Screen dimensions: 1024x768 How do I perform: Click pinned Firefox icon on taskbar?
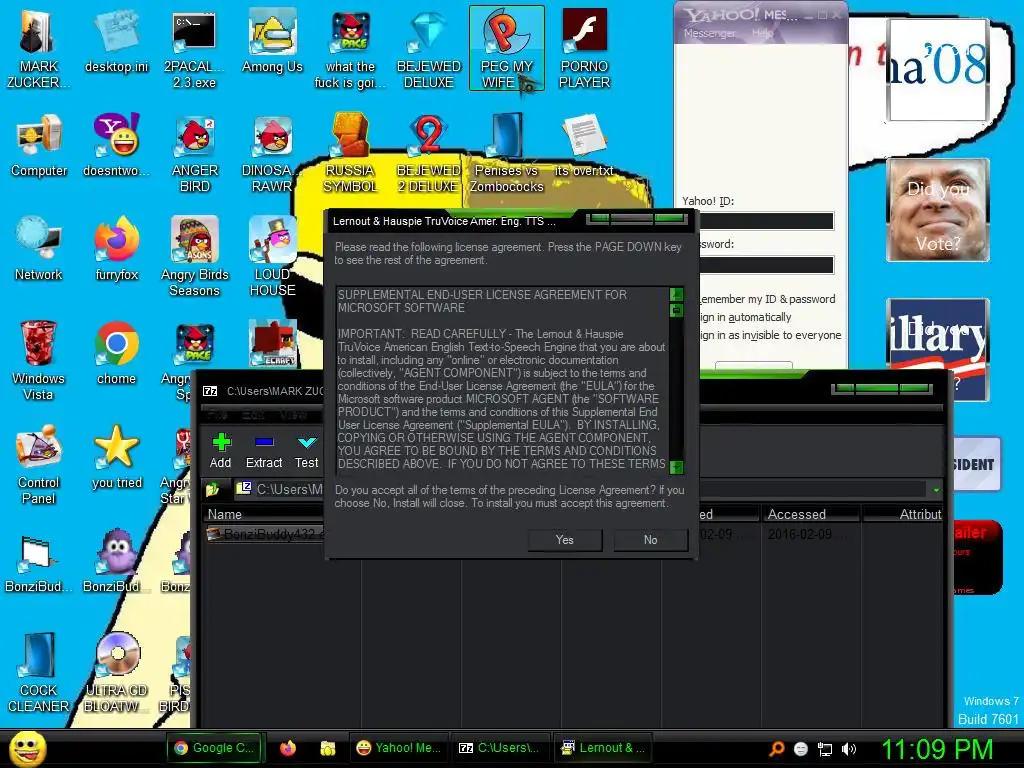pos(288,748)
